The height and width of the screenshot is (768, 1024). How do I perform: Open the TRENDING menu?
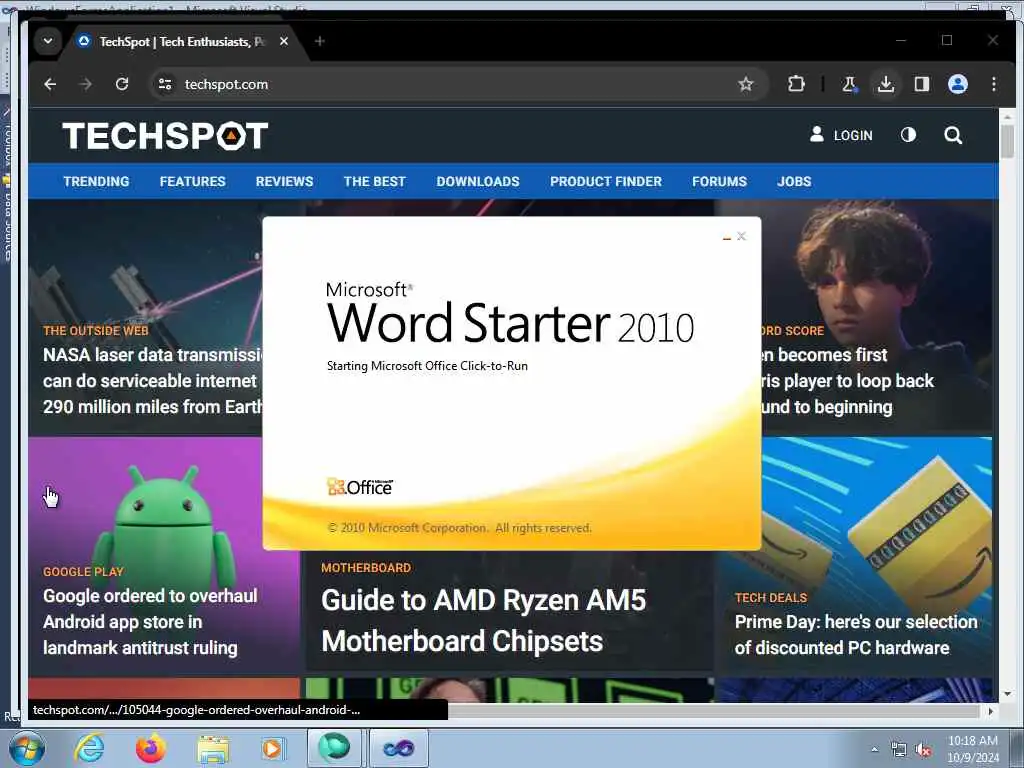(x=96, y=182)
